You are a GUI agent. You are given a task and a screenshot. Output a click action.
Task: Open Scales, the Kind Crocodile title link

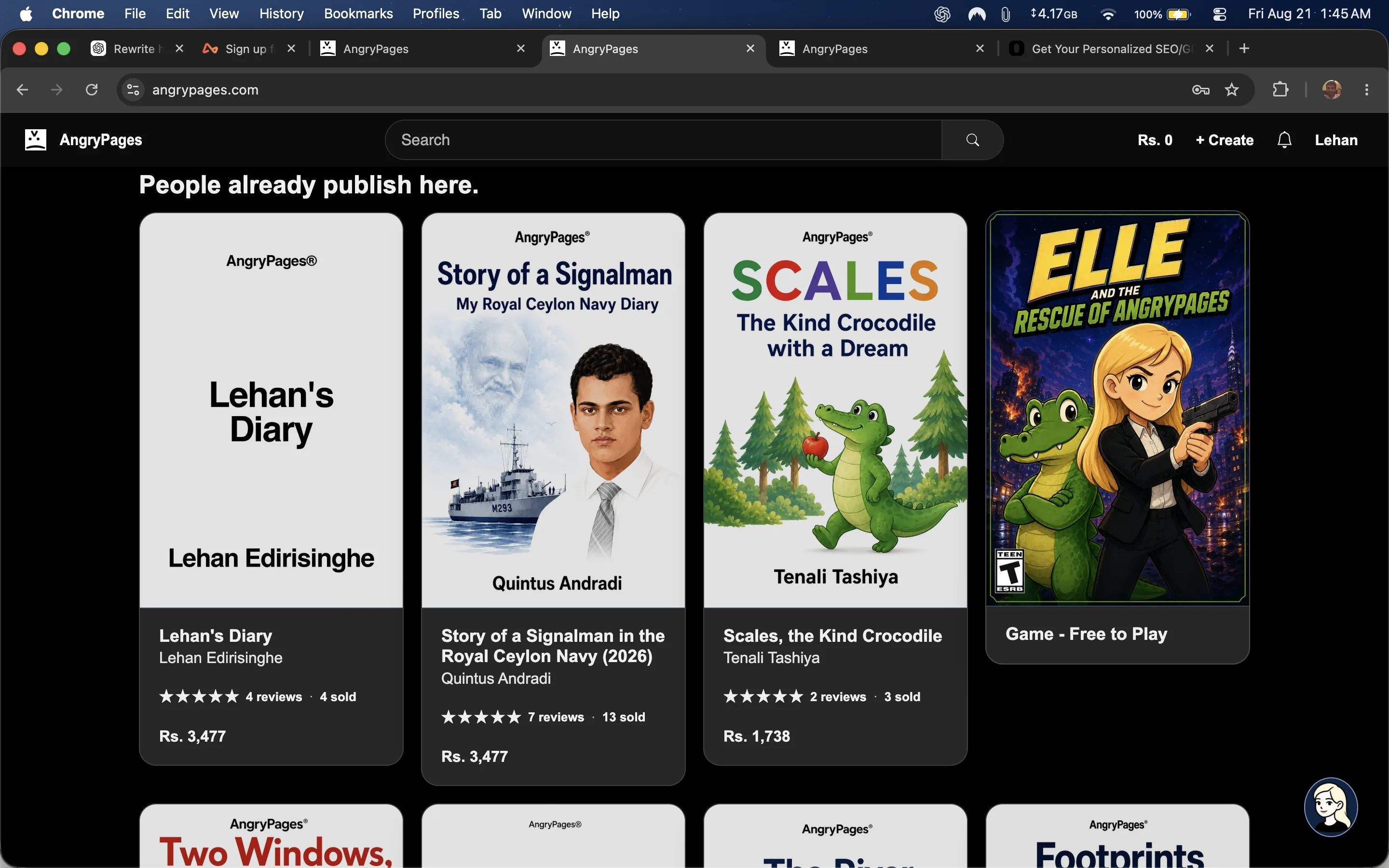click(x=832, y=636)
